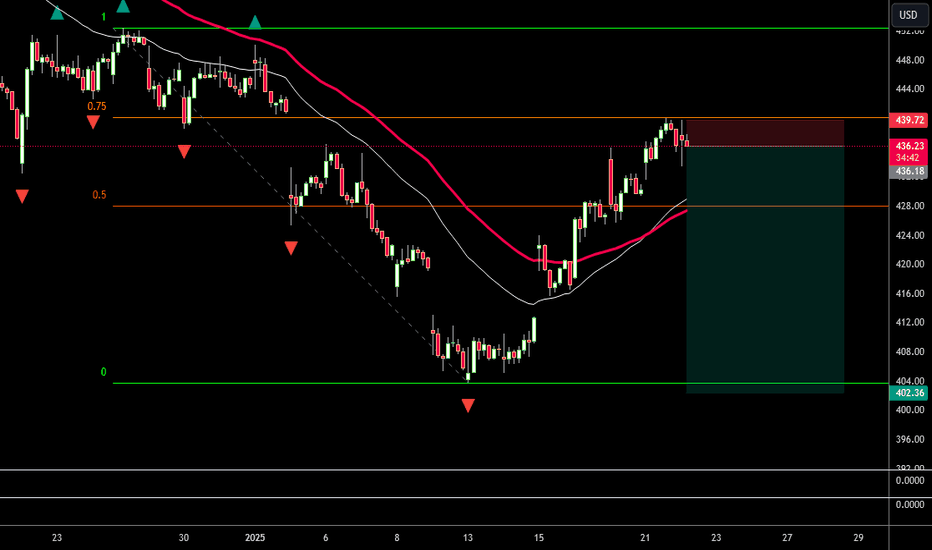This screenshot has height=550, width=932.
Task: Click the 416.00 price axis label
Action: click(910, 294)
